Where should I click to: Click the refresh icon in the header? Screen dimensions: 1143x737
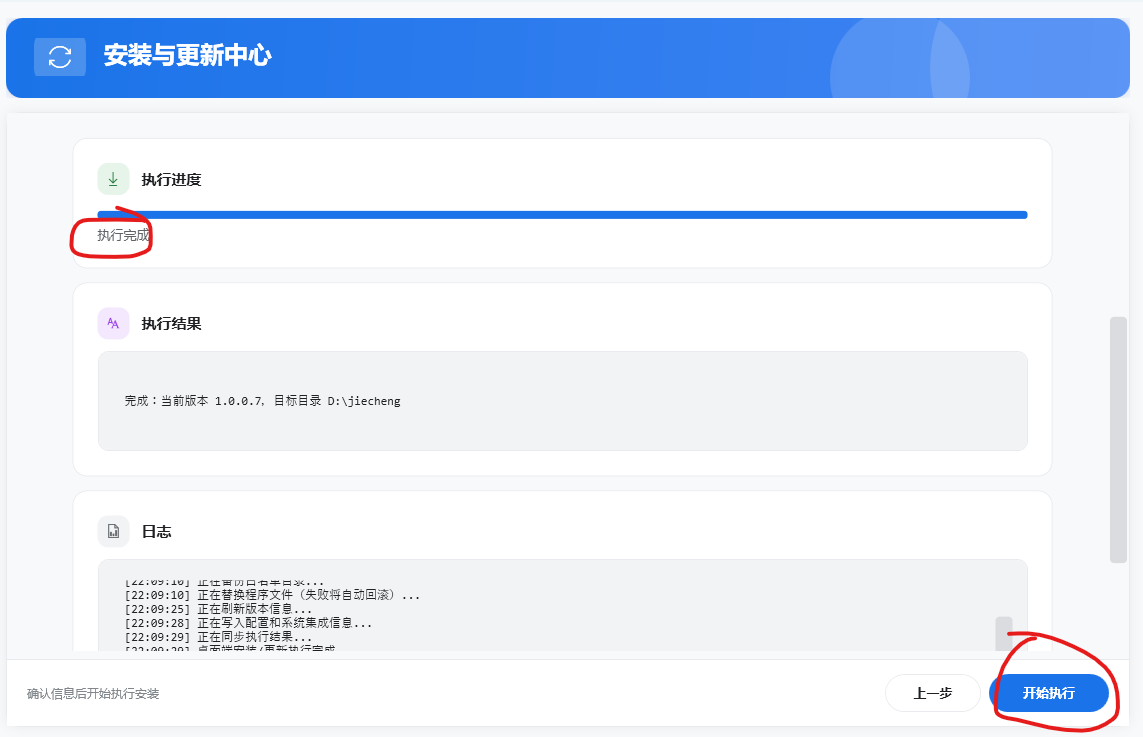pos(60,57)
